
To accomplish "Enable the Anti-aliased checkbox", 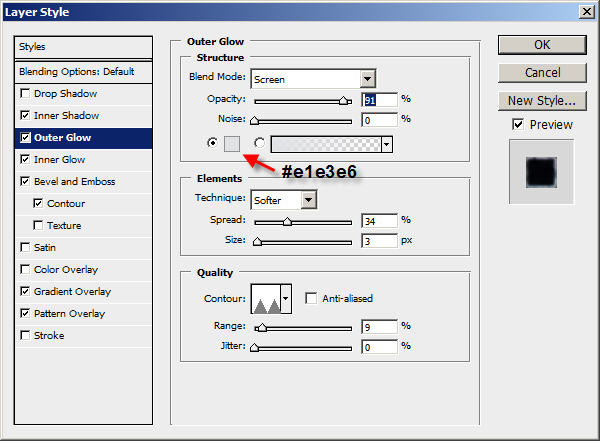I will pyautogui.click(x=311, y=298).
